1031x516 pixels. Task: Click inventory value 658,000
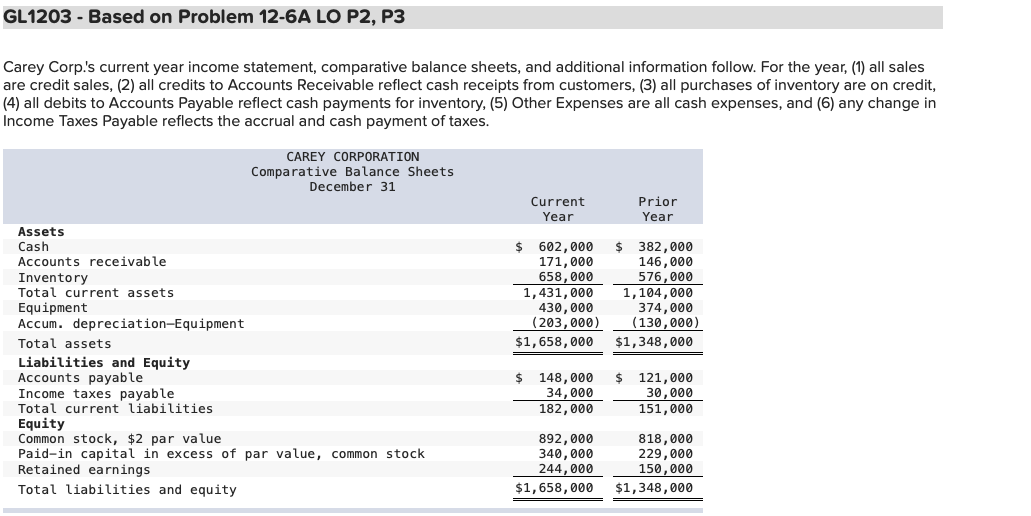click(565, 277)
